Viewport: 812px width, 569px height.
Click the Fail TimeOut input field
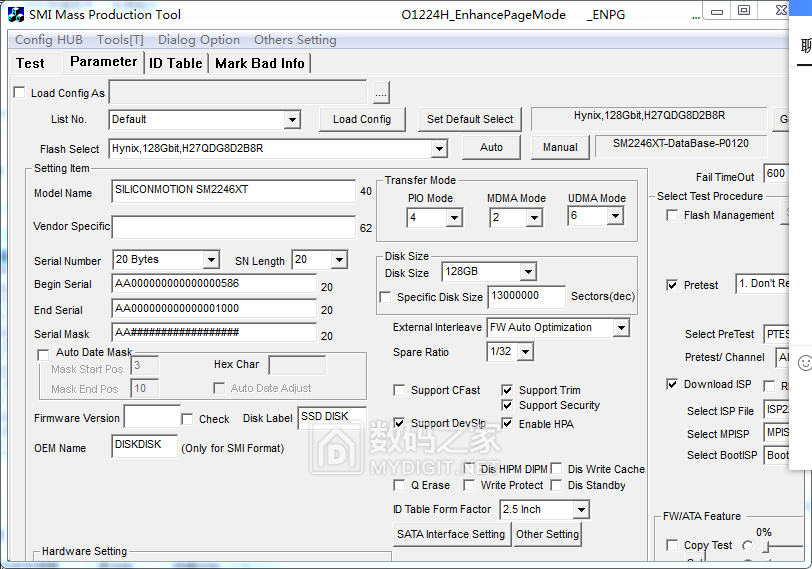pos(776,174)
